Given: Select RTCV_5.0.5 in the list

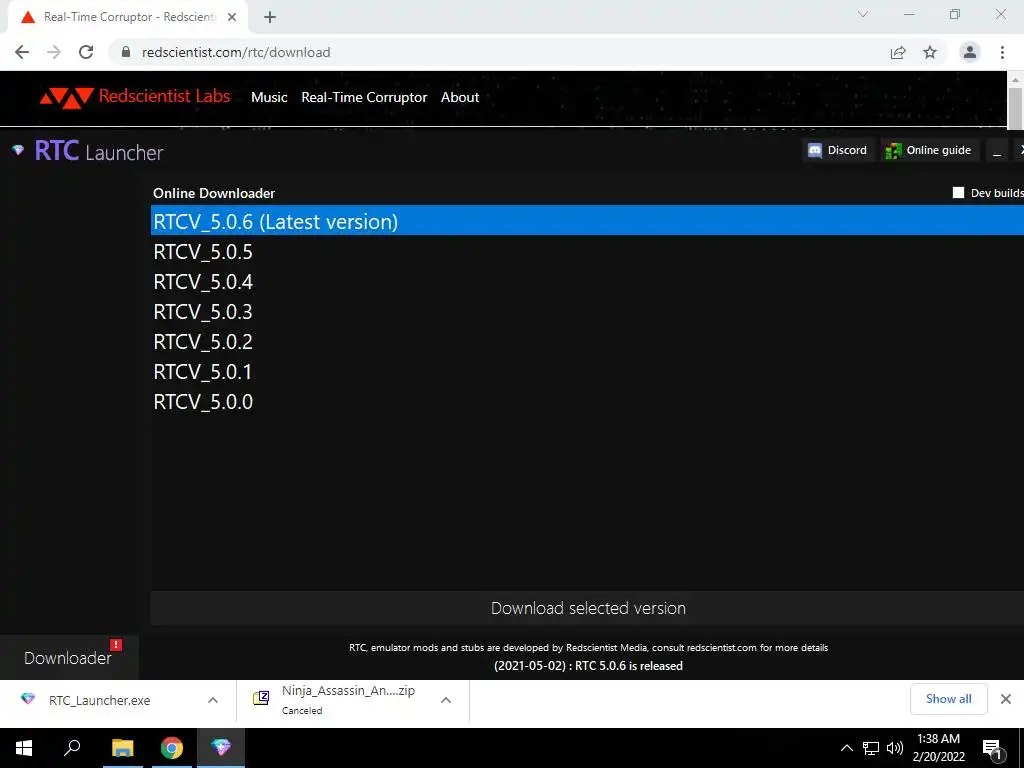Looking at the screenshot, I should click(587, 251).
